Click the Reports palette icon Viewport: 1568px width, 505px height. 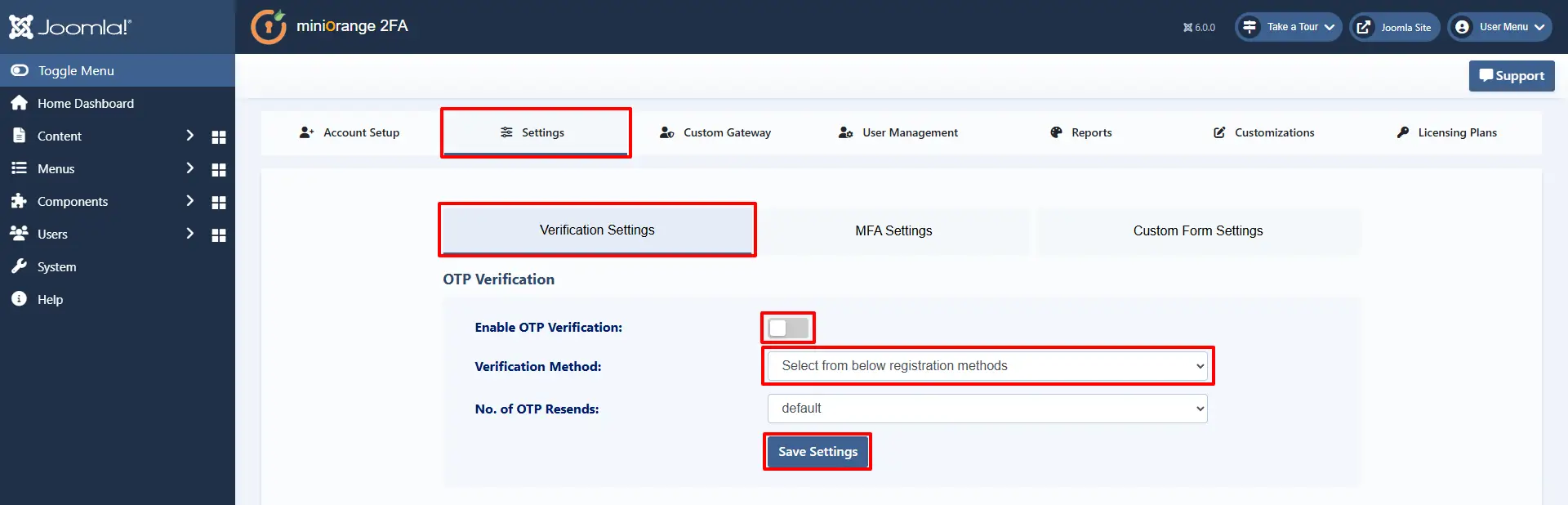click(1057, 132)
